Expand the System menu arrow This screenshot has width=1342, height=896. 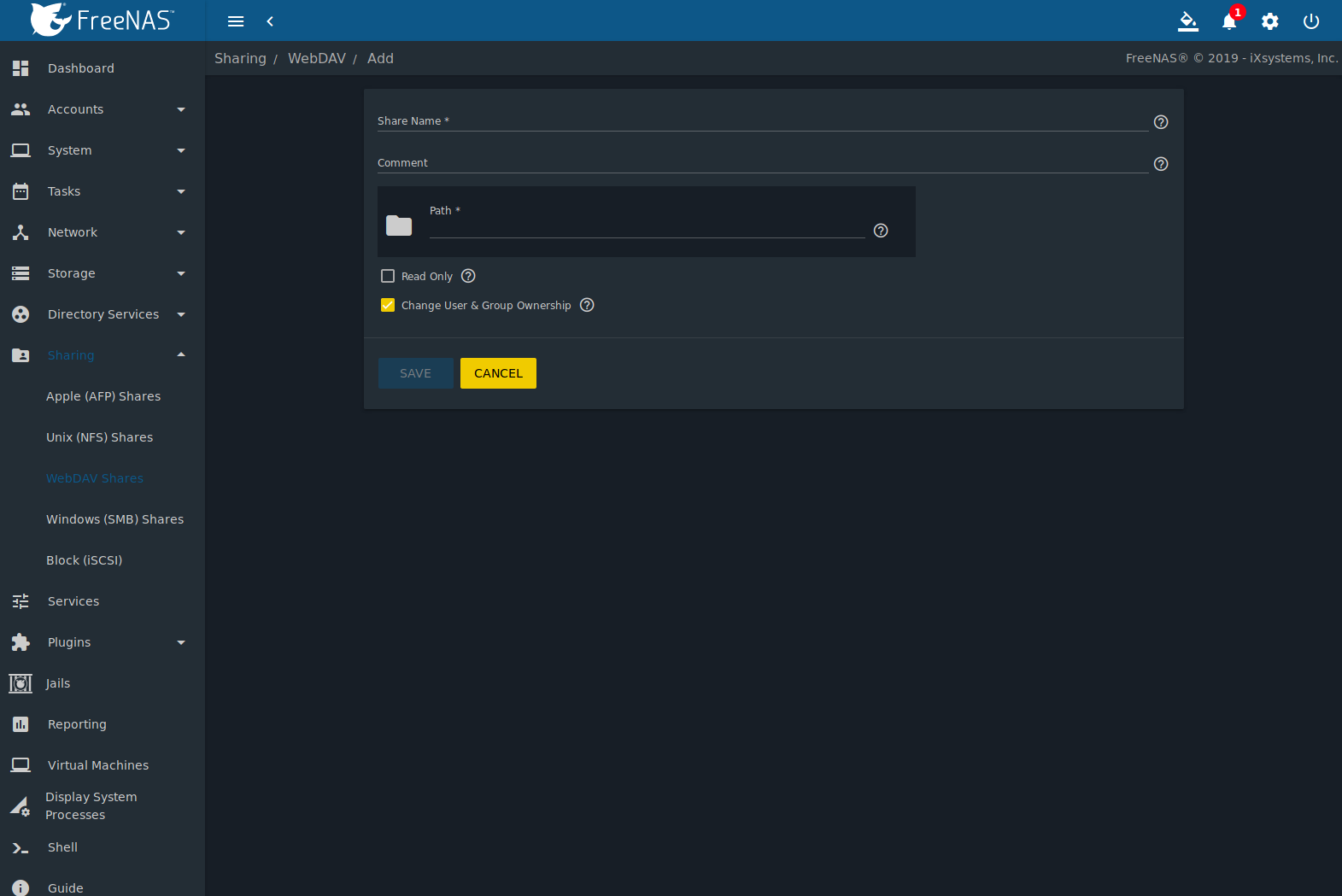click(181, 150)
